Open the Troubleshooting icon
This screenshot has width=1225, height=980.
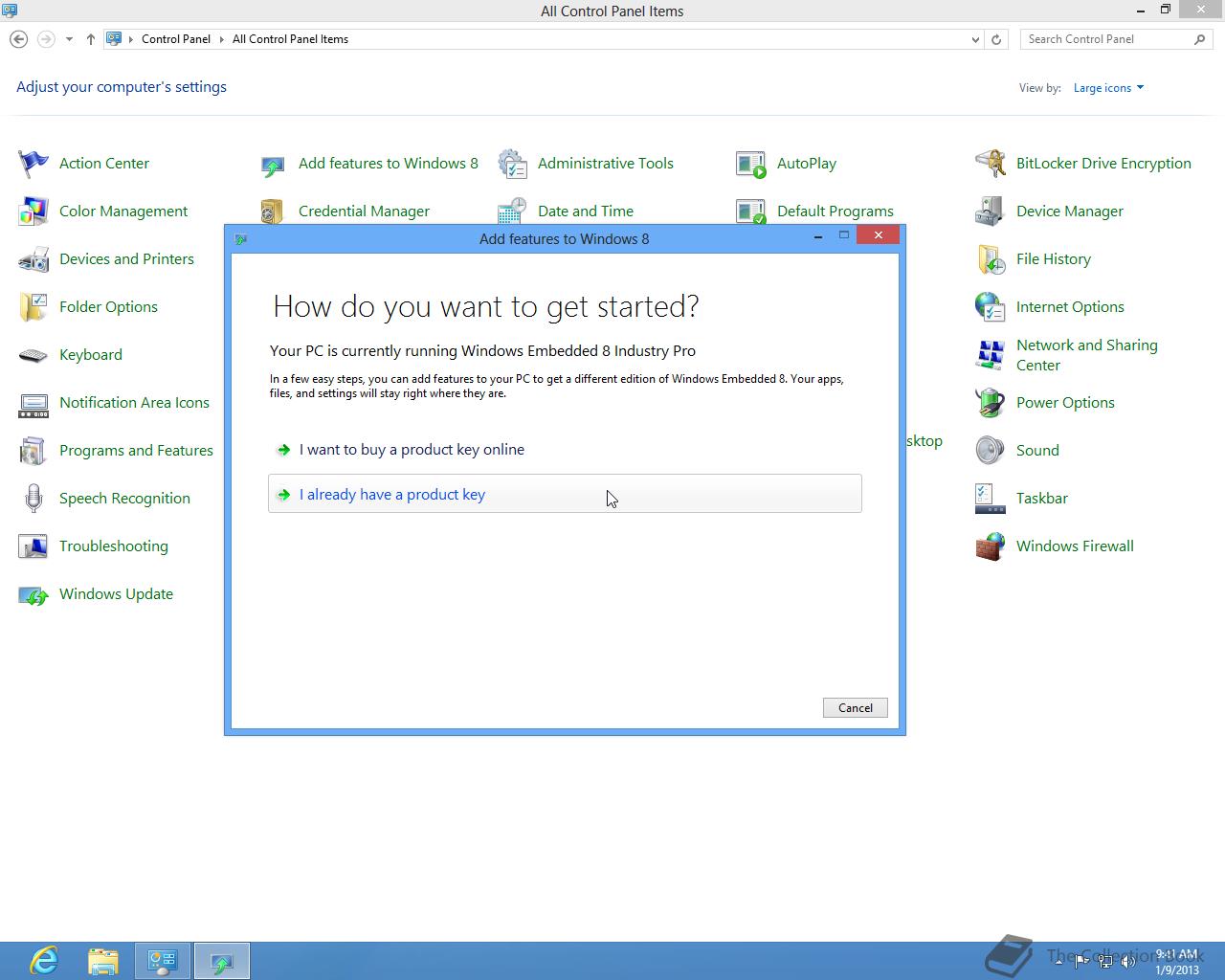33,546
